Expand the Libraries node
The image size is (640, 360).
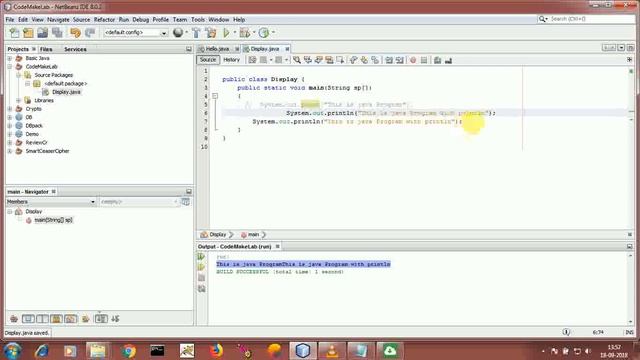[18, 100]
